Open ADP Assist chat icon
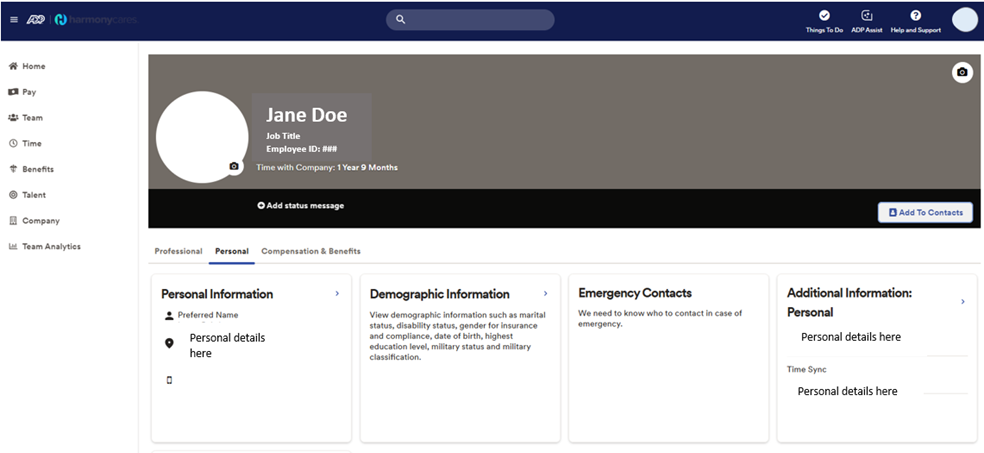 pyautogui.click(x=867, y=16)
